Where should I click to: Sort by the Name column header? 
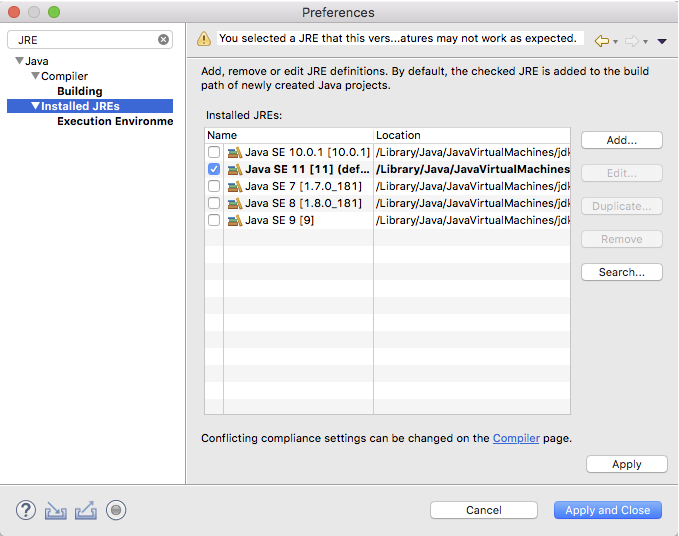click(x=289, y=135)
